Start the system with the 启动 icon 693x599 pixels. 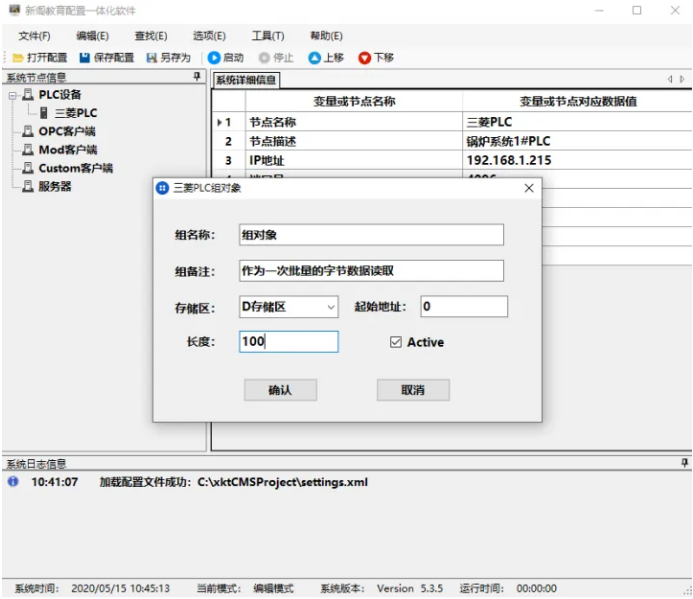[x=214, y=58]
